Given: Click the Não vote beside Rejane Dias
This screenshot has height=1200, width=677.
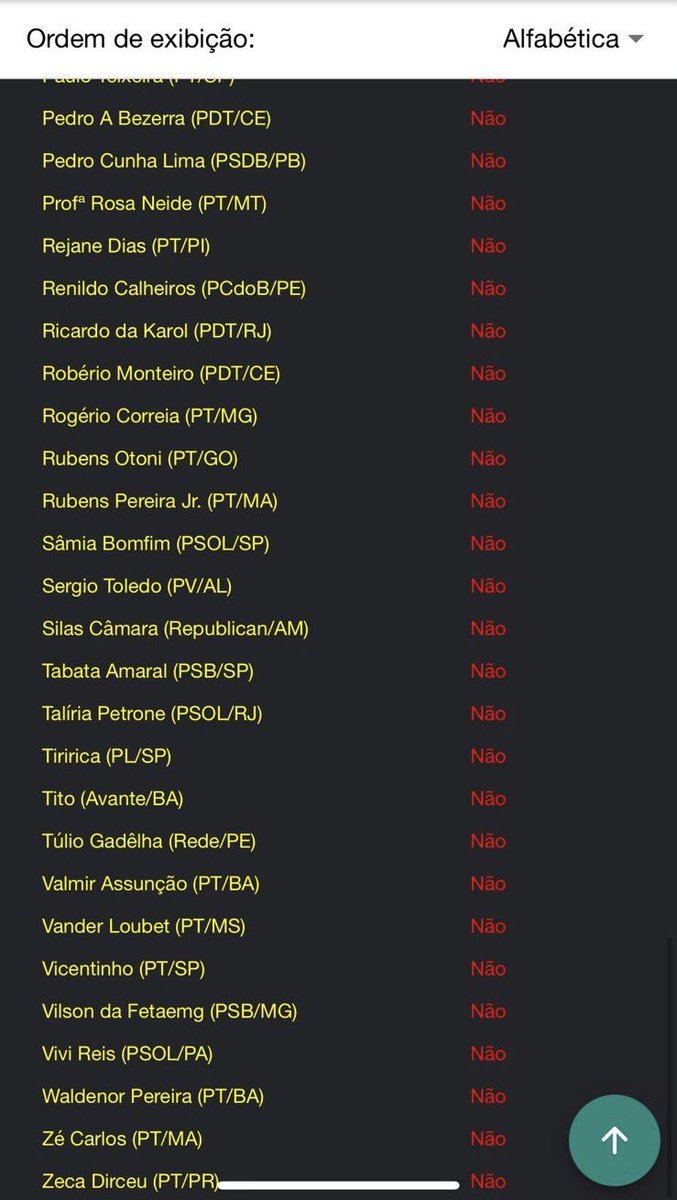Looking at the screenshot, I should pyautogui.click(x=488, y=246).
